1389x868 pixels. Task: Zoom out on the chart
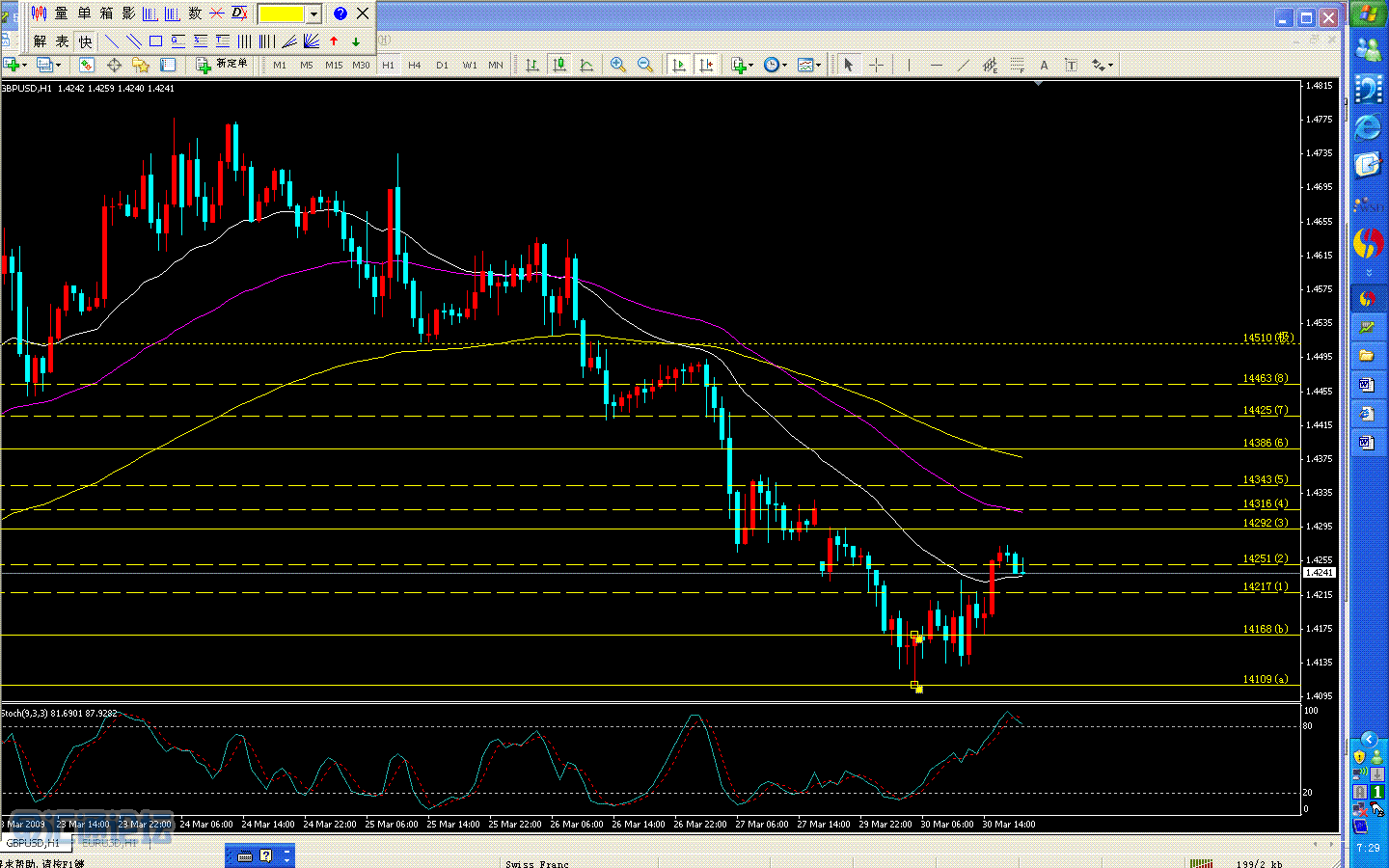(645, 65)
